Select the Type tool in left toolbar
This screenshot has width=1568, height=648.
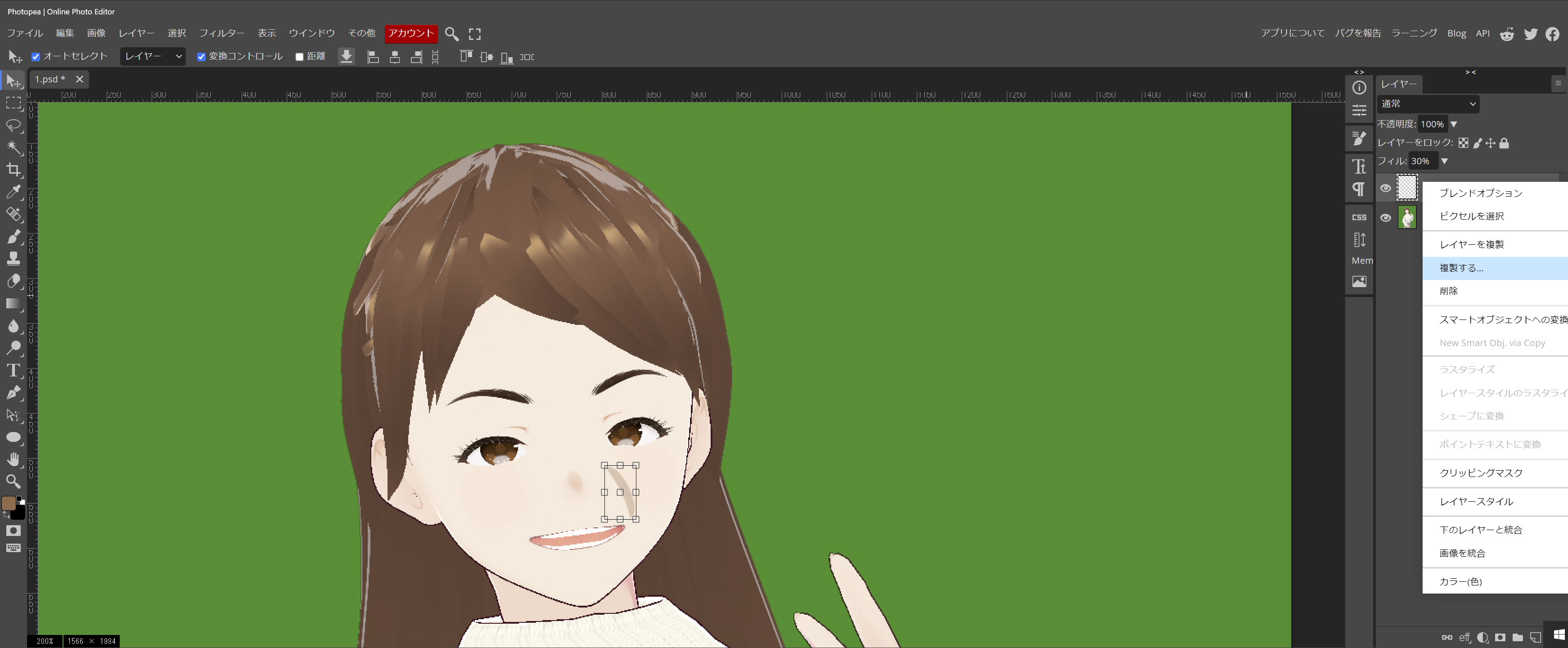tap(14, 370)
